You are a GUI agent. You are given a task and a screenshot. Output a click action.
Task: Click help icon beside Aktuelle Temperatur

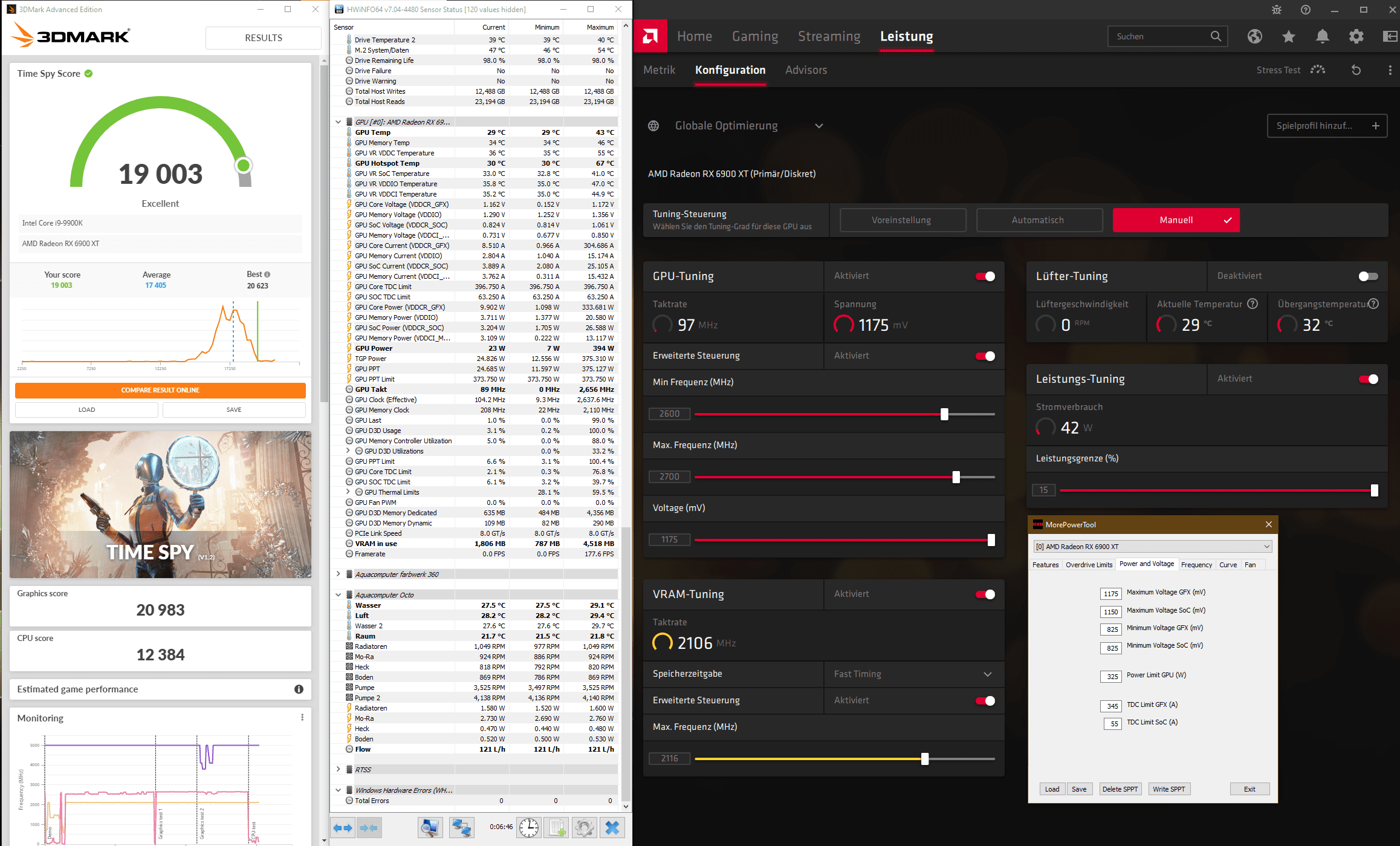coord(1253,304)
